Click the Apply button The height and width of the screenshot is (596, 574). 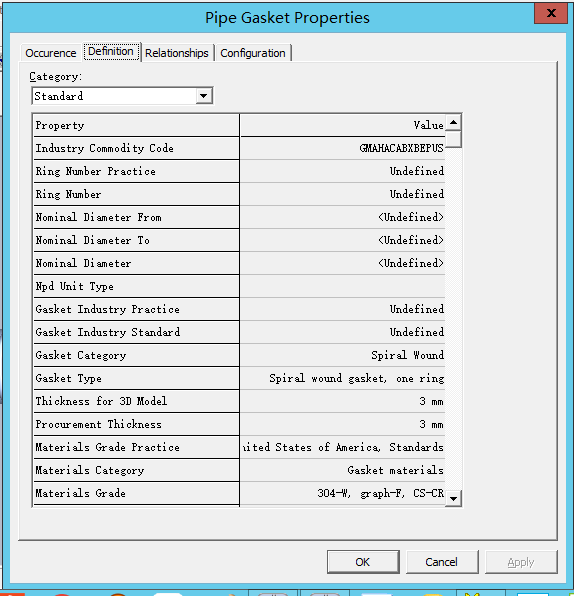521,562
